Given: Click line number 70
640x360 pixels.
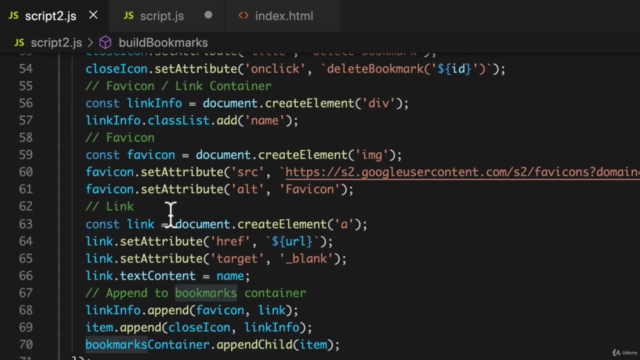Looking at the screenshot, I should coord(26,345).
